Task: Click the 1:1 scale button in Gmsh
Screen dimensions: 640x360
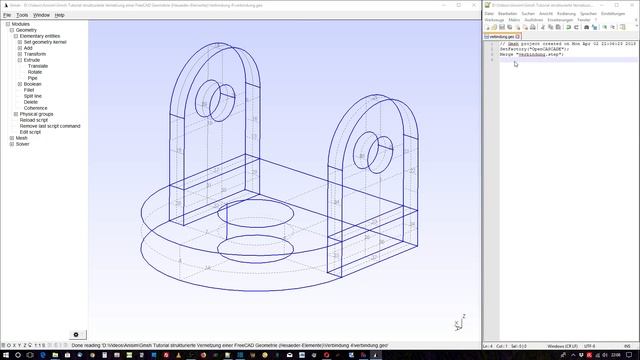Action: (38, 345)
